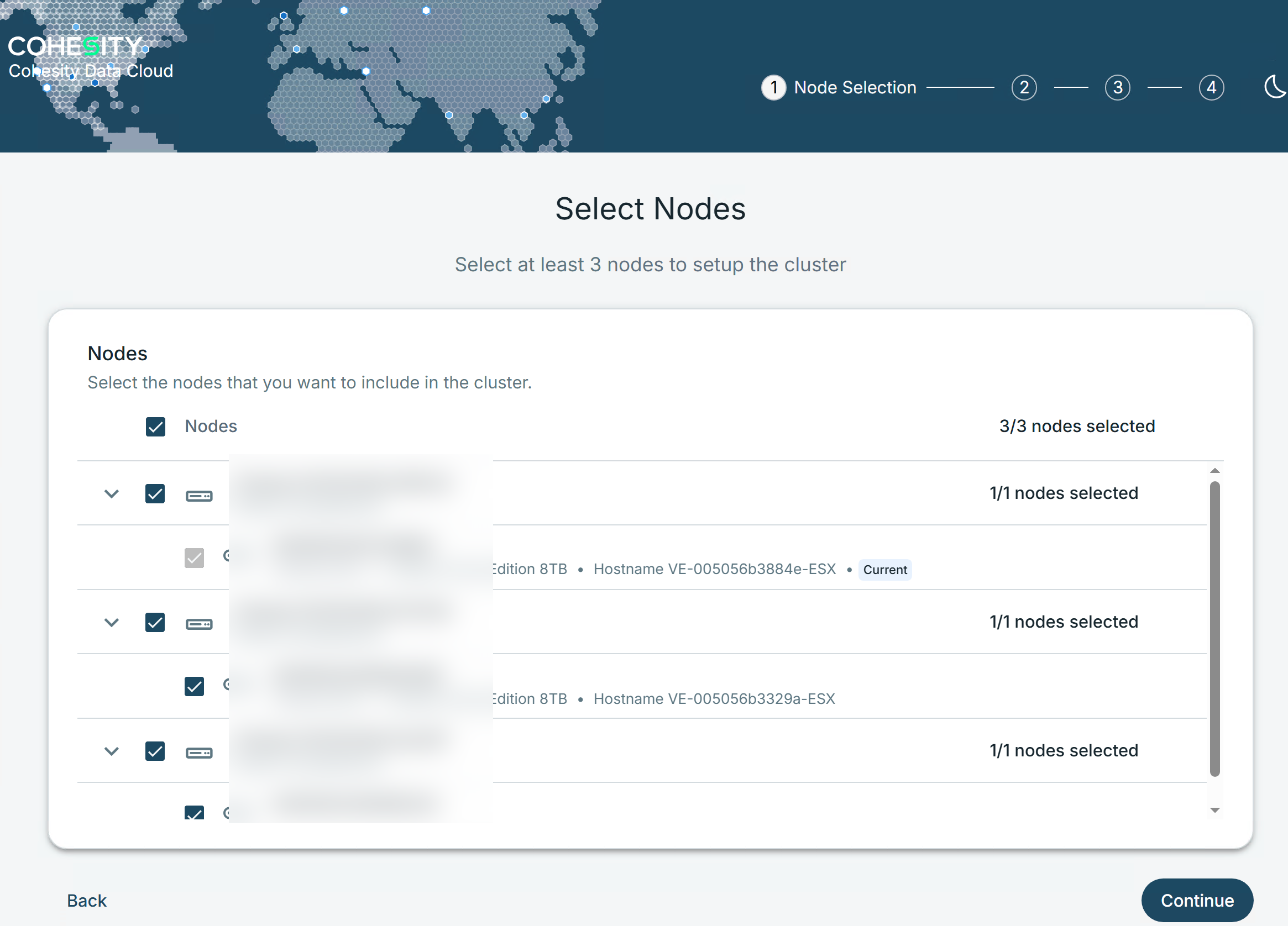Go to step 4 circle
This screenshot has height=926, width=1288.
coord(1211,87)
